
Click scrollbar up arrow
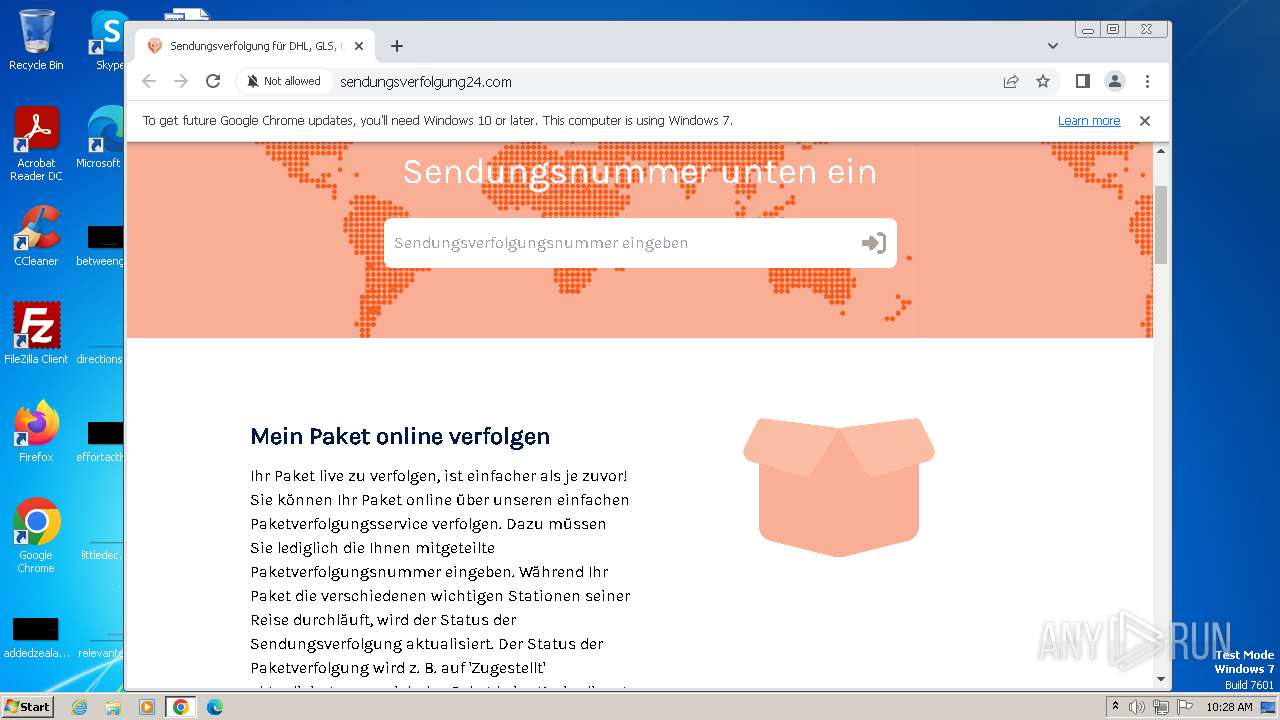[x=1161, y=151]
